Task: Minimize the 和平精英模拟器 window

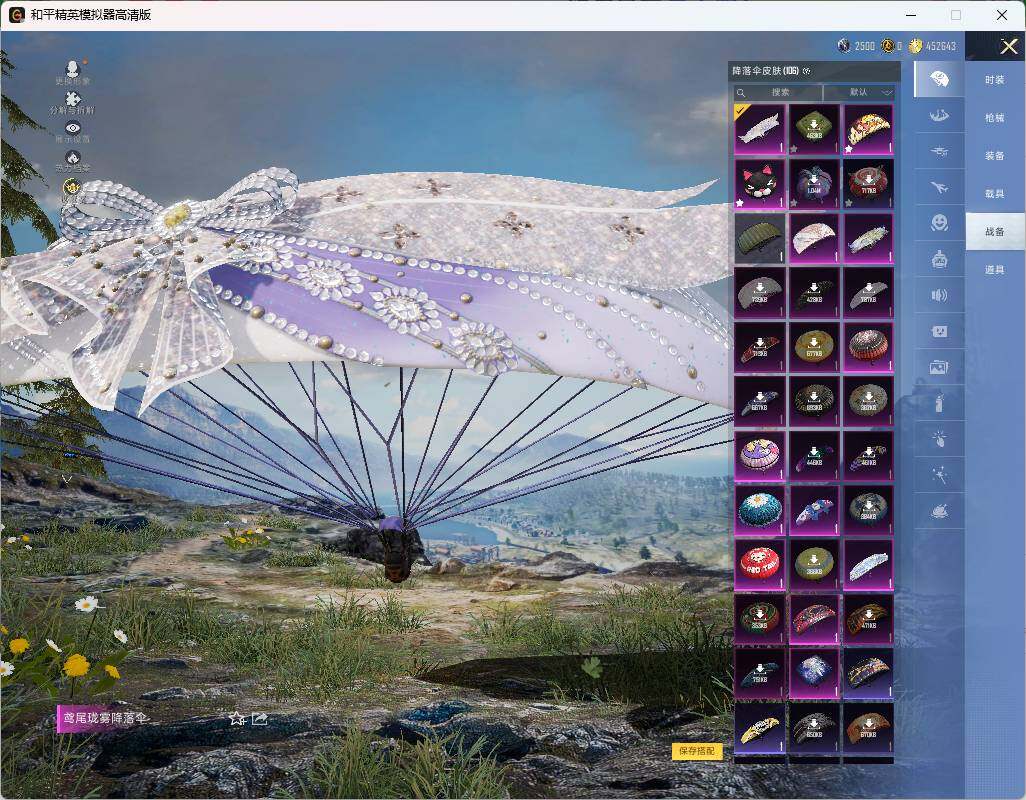Action: tap(911, 14)
